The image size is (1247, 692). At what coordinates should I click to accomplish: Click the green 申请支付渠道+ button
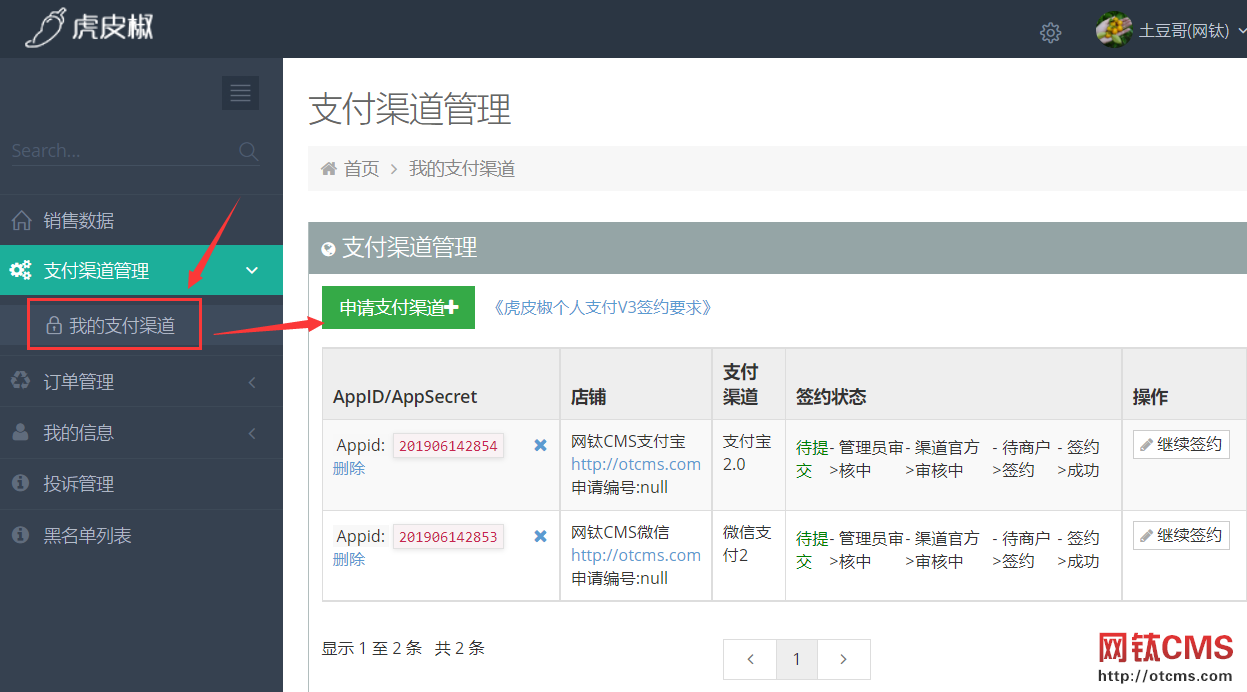(398, 307)
